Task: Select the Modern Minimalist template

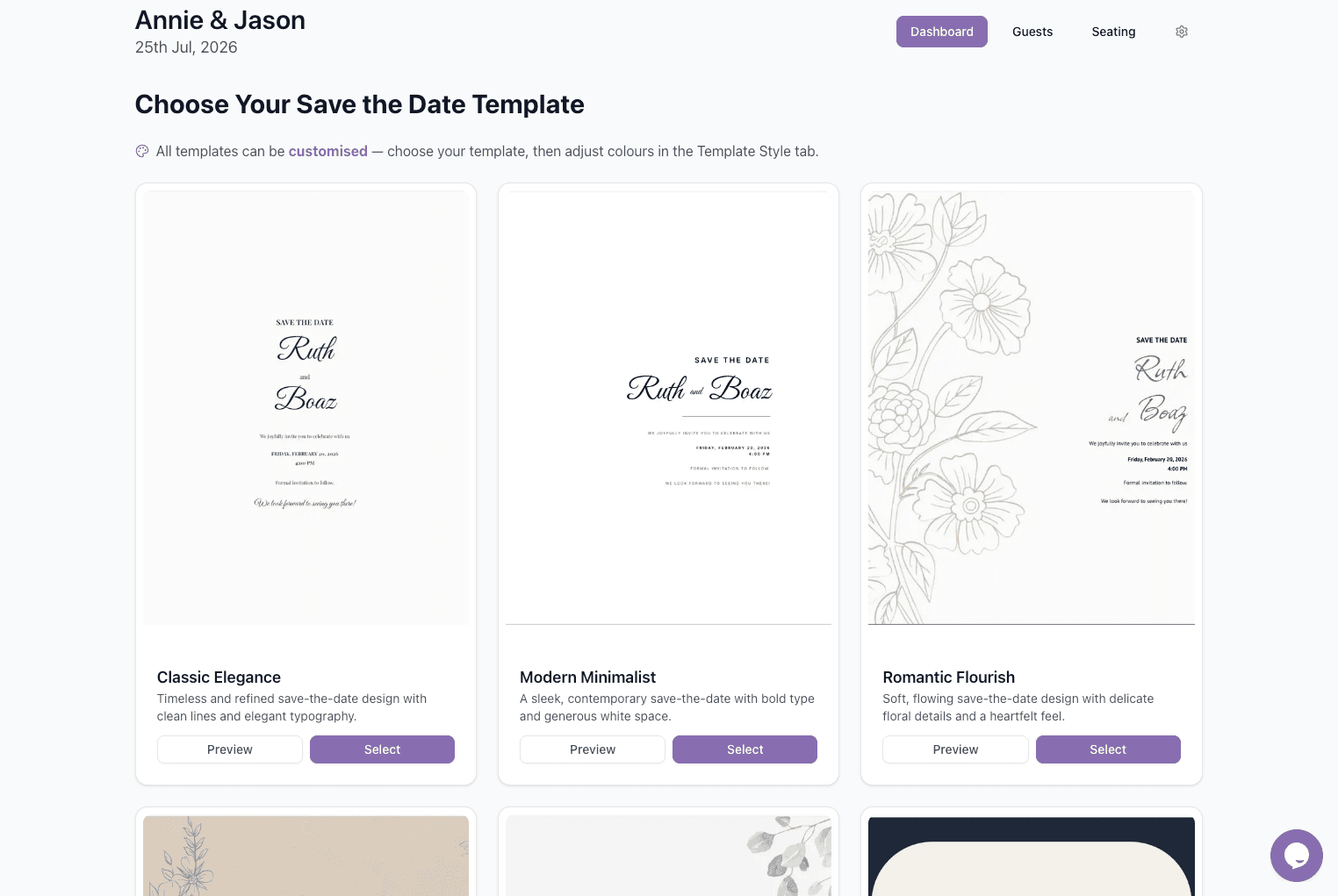Action: (745, 749)
